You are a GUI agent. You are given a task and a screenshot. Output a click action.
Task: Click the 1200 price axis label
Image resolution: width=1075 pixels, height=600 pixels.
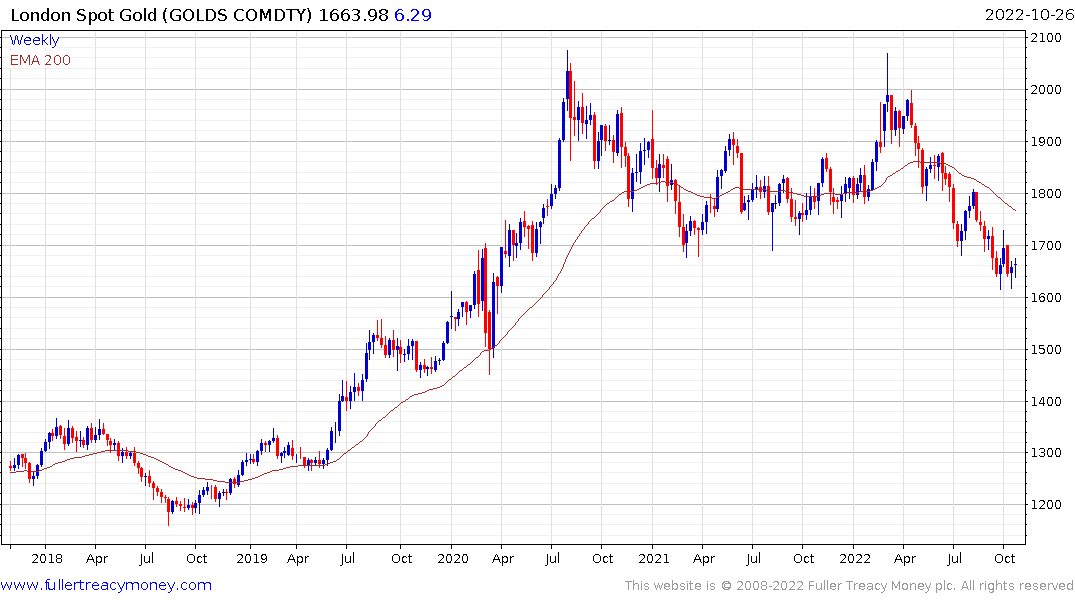(1046, 505)
